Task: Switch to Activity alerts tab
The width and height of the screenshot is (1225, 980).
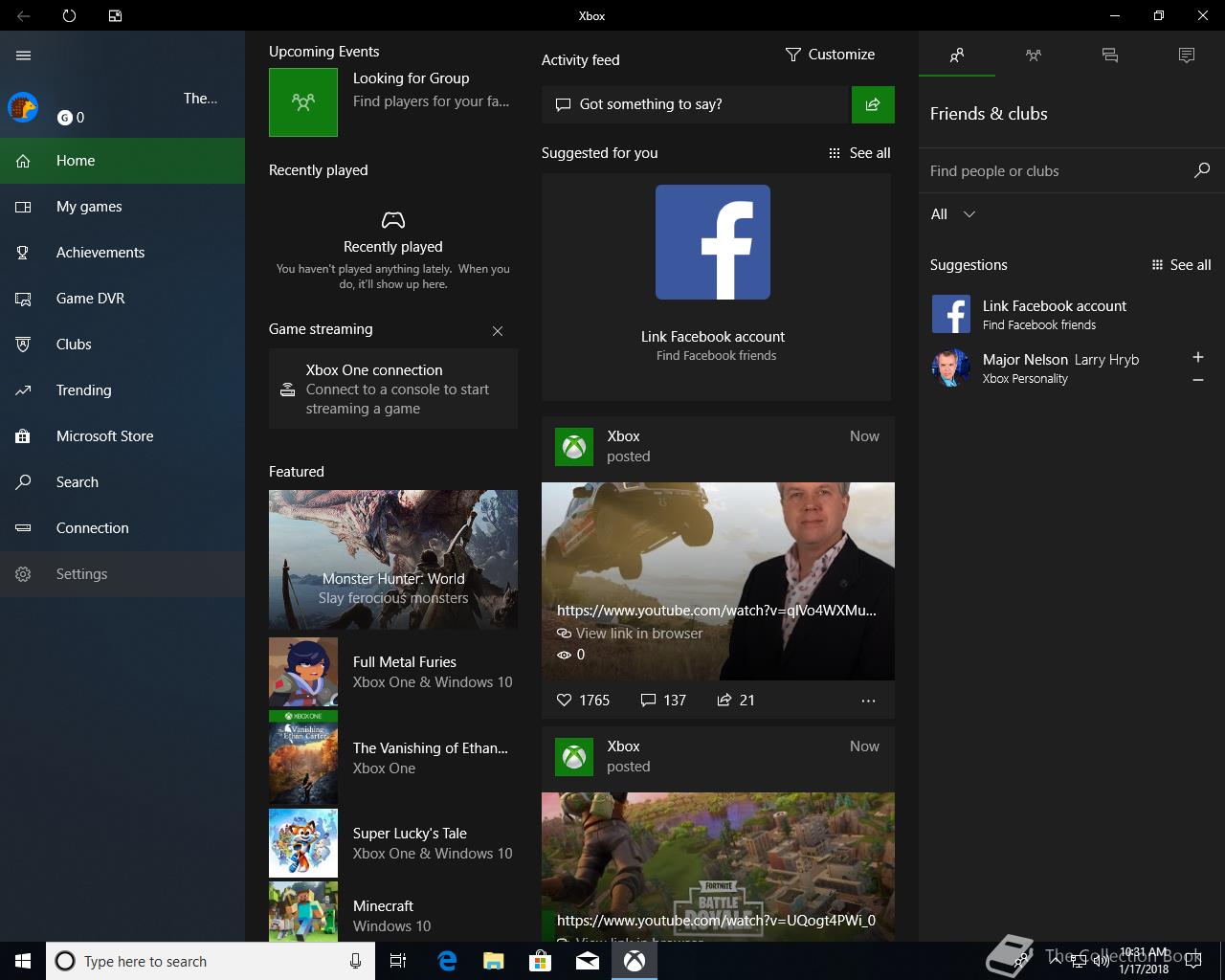Action: (x=1187, y=56)
